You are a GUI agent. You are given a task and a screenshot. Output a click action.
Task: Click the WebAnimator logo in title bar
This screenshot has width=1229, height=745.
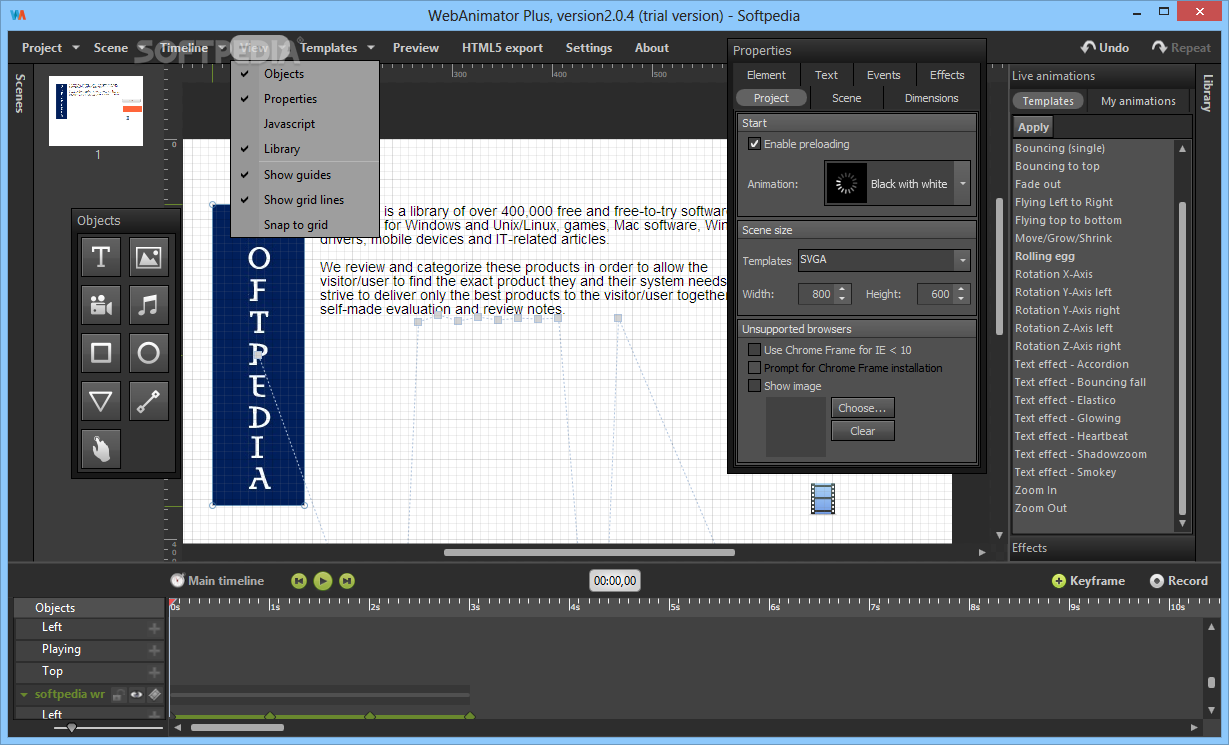[x=17, y=15]
